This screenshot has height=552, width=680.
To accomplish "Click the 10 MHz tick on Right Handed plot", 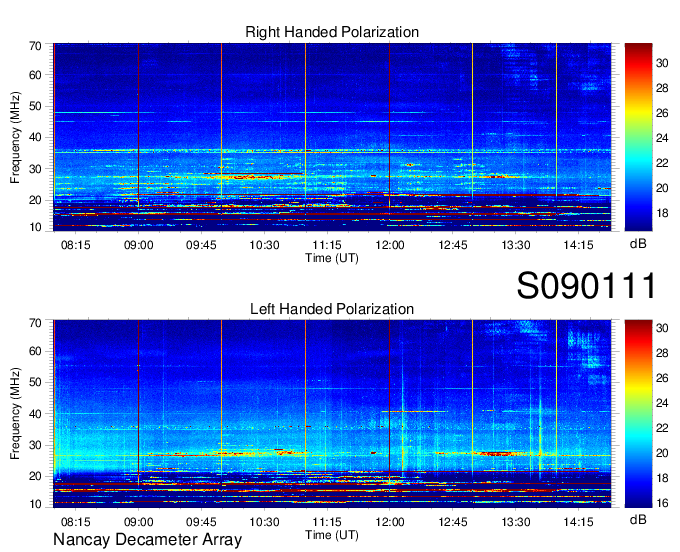I will 35,227.
